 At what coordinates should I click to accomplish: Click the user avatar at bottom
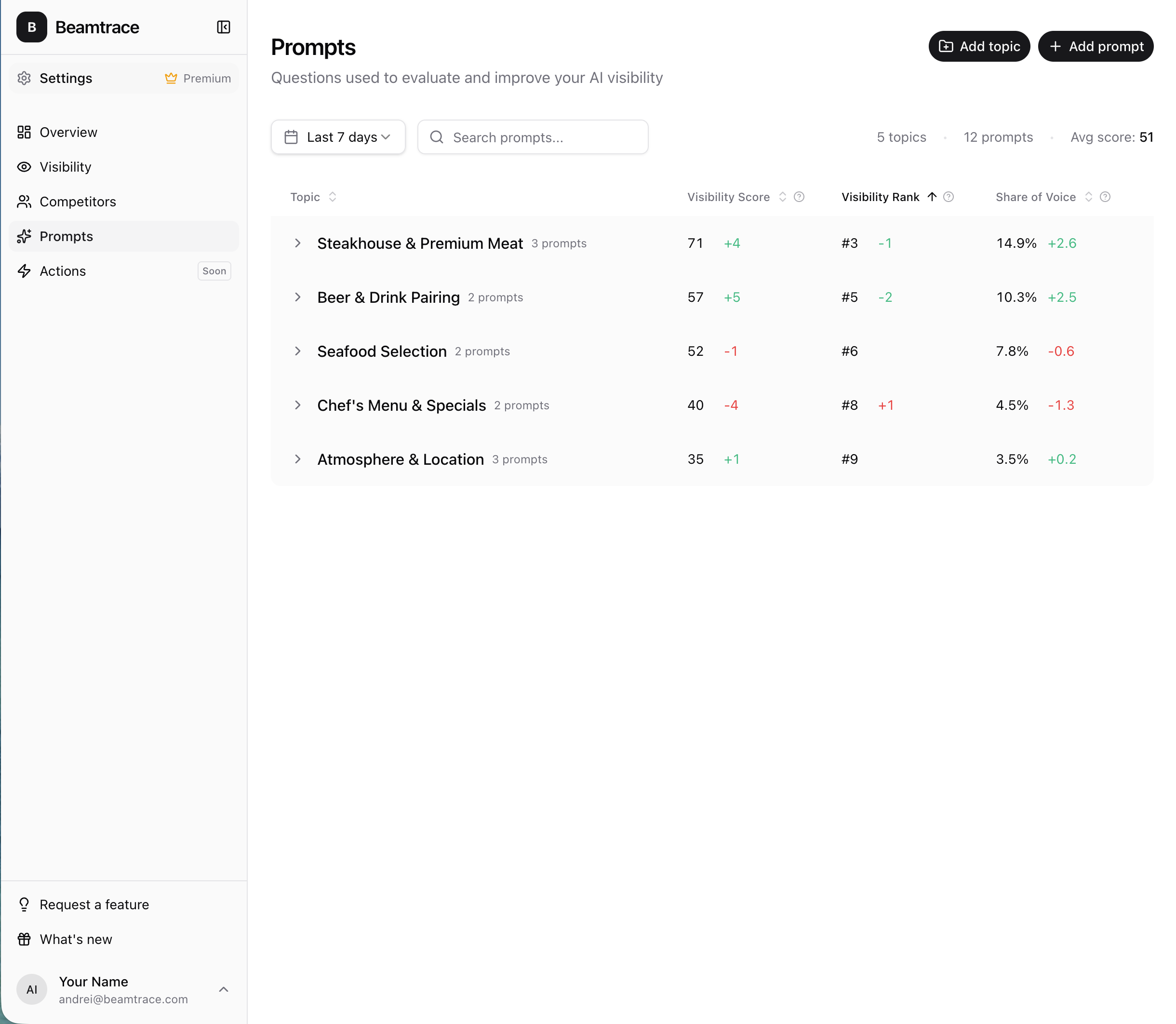pyautogui.click(x=31, y=989)
